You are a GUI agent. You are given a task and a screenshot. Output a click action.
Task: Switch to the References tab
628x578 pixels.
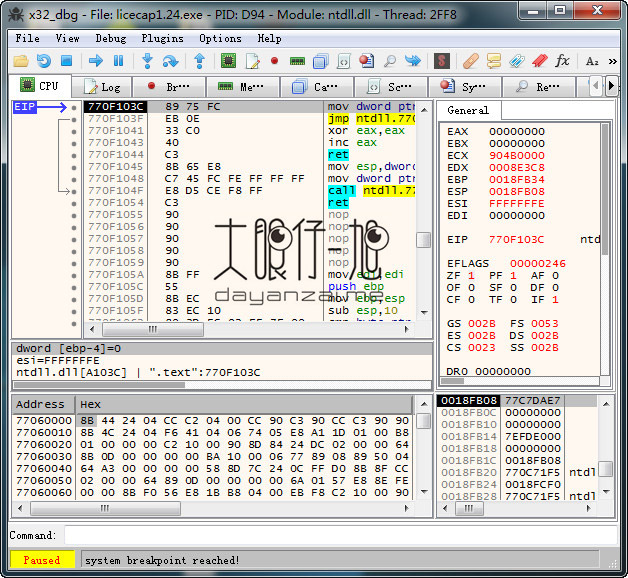click(x=539, y=87)
